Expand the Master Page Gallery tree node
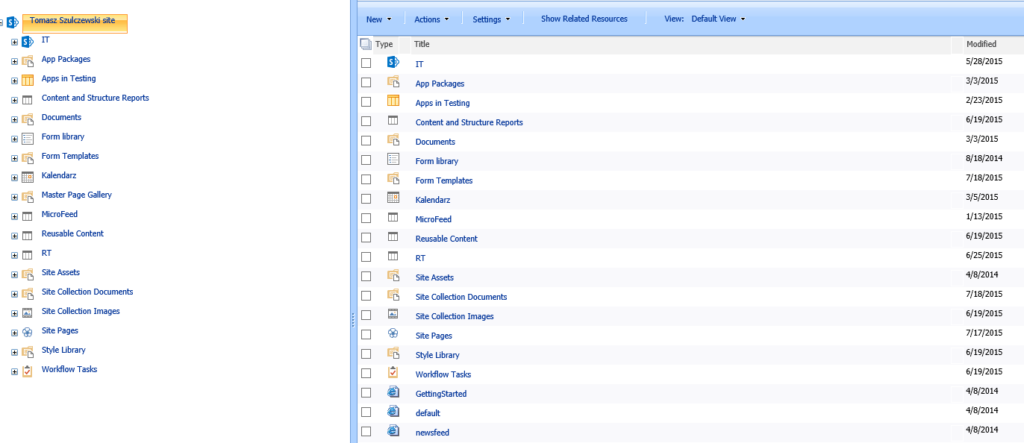 14,196
